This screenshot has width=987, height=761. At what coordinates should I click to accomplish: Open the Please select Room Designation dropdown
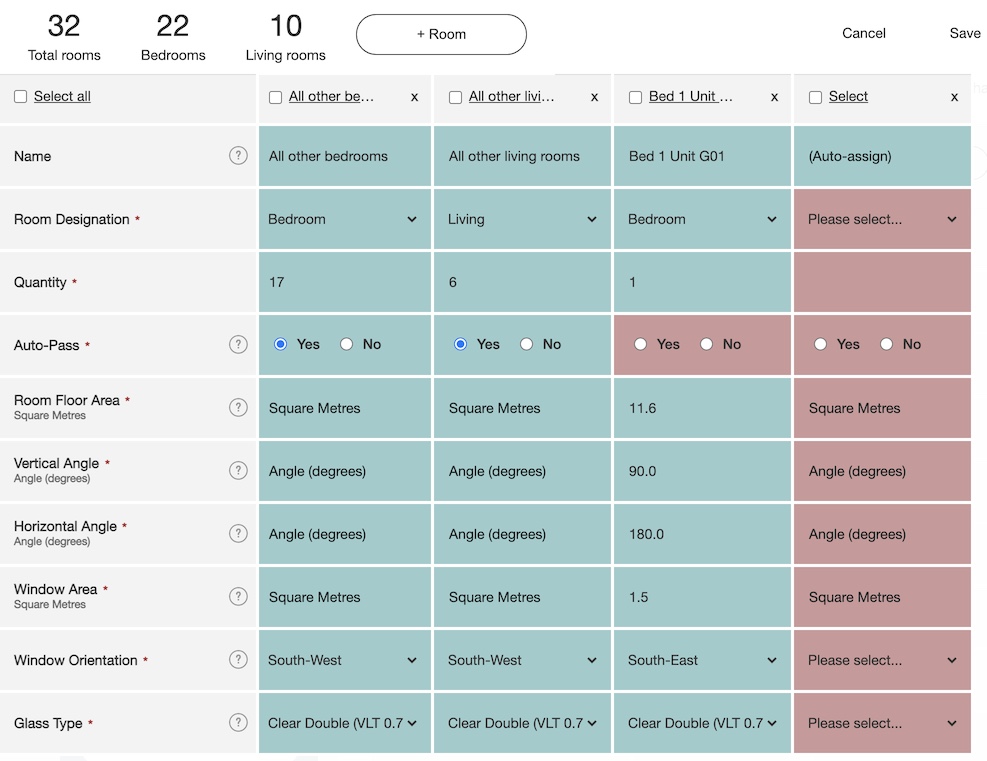pyautogui.click(x=881, y=219)
